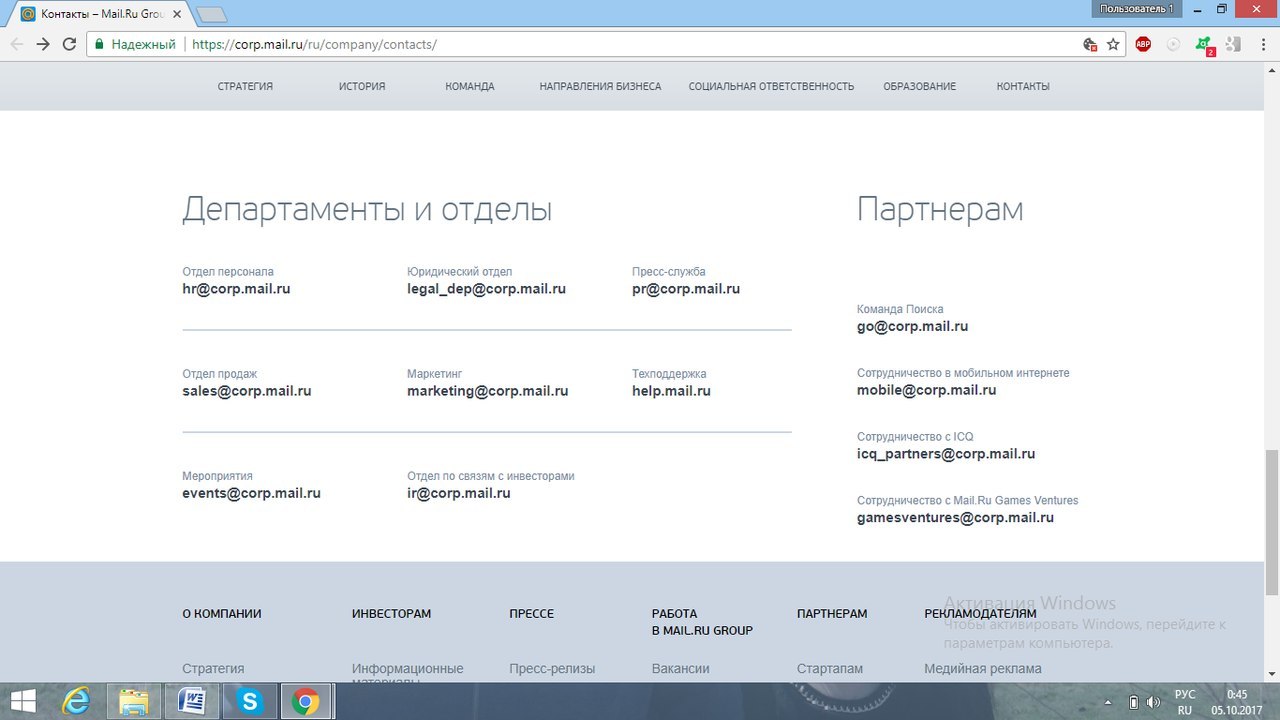The width and height of the screenshot is (1280, 720).
Task: Bookmark this page with the star icon
Action: coord(1113,44)
